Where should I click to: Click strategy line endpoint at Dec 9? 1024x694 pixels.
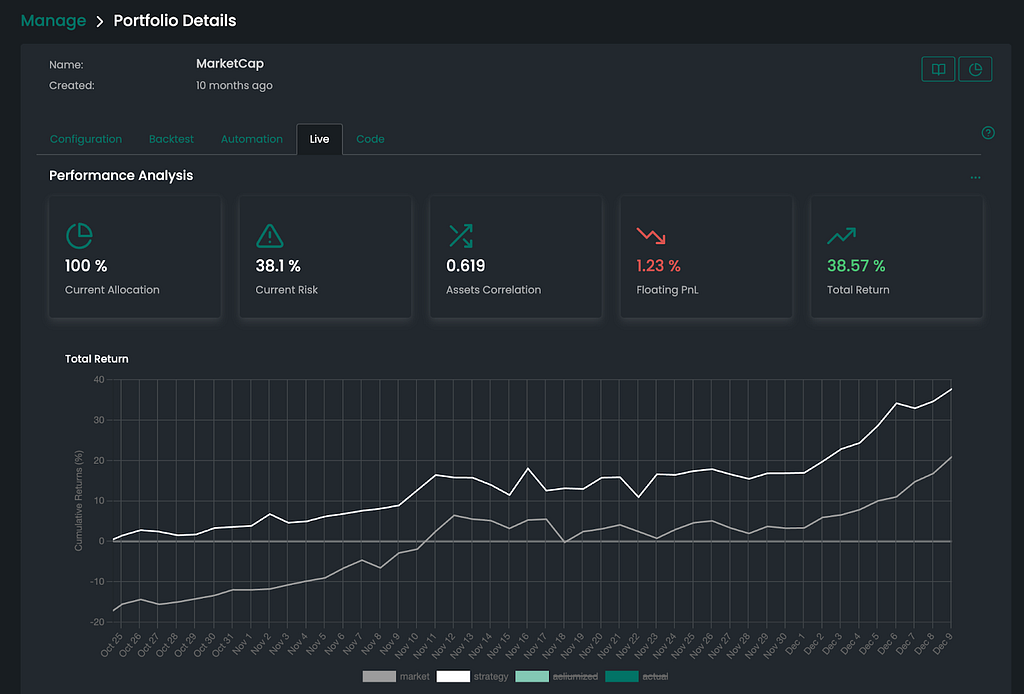click(951, 389)
